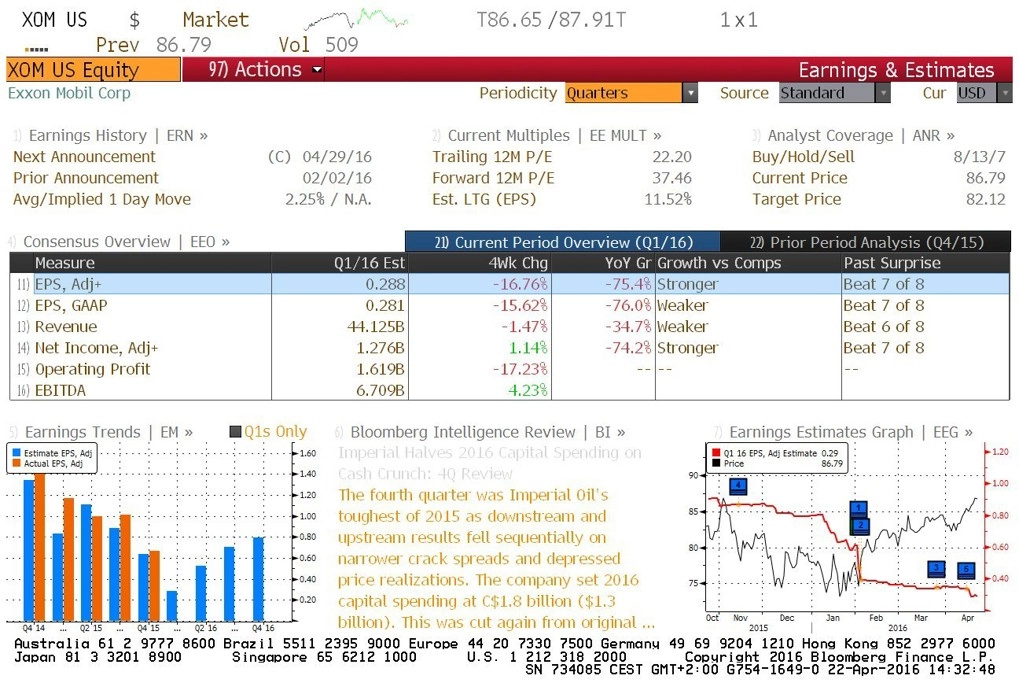The width and height of the screenshot is (1019, 683).
Task: Click event marker 4 on the estimates graph
Action: pos(738,486)
